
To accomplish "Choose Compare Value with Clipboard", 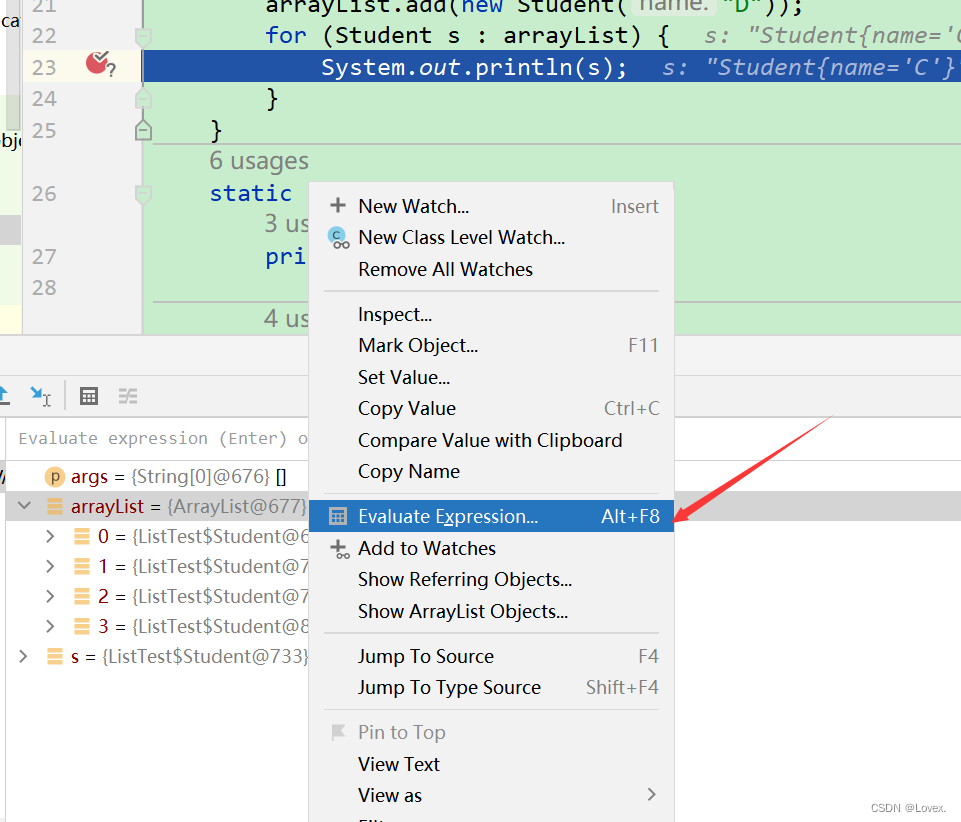I will point(491,440).
